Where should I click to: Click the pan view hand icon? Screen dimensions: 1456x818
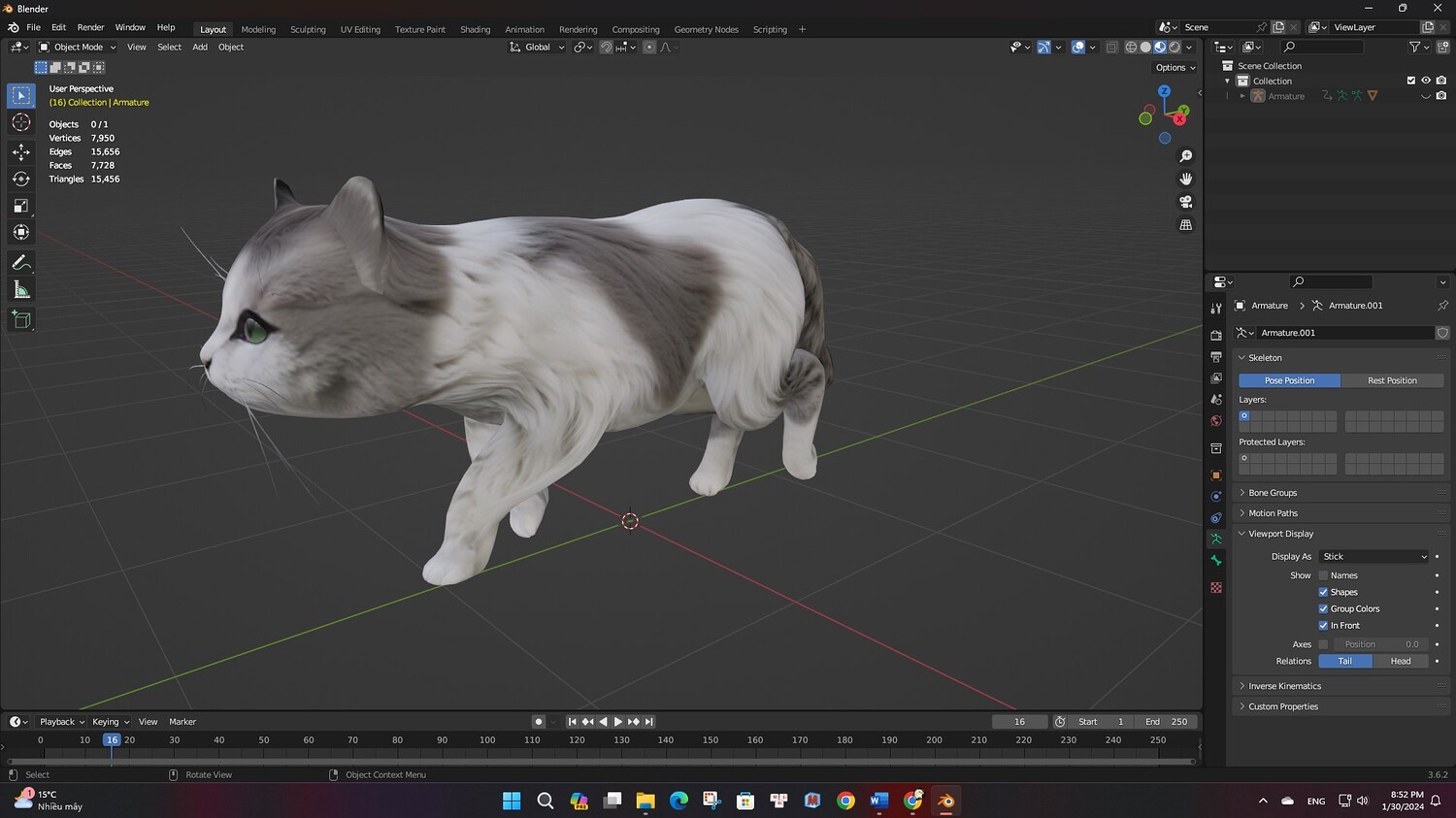tap(1185, 179)
